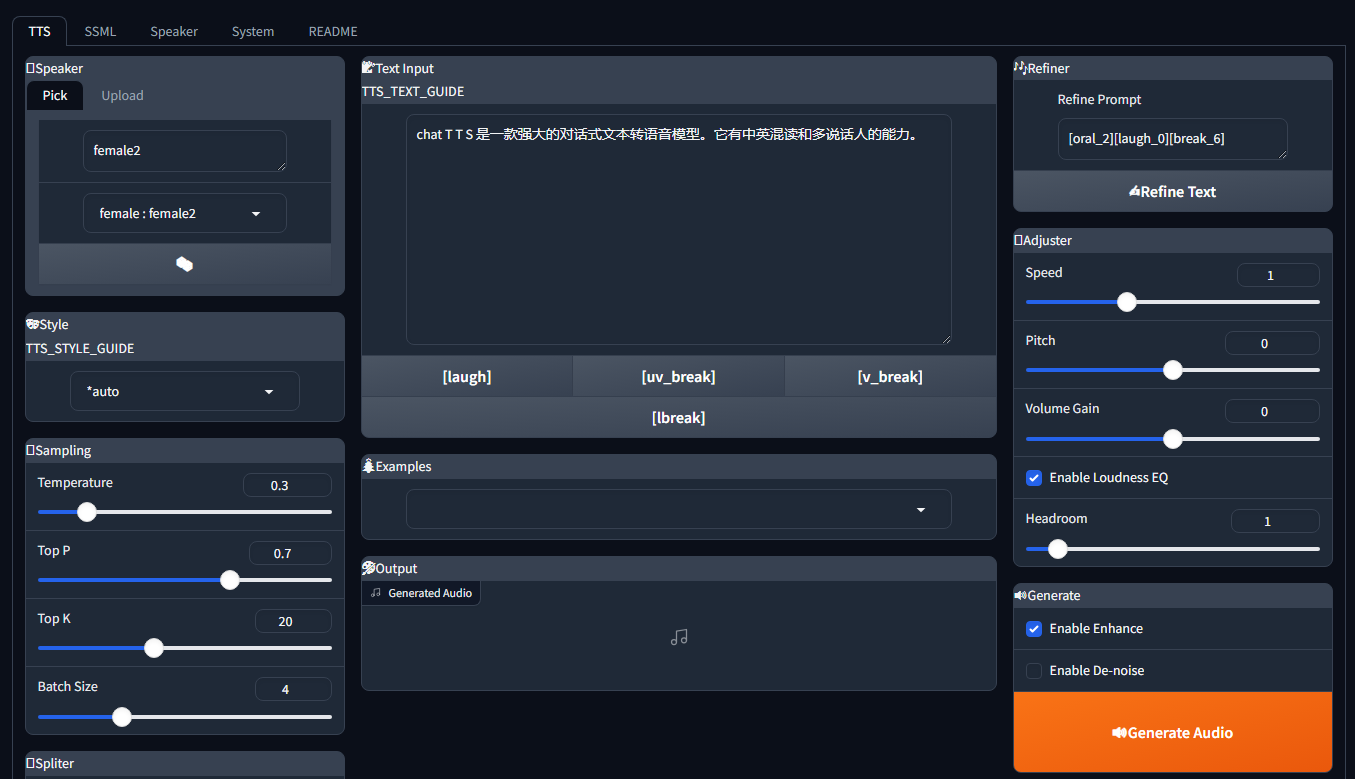Insert the [uv_break] tag
Screen dimensions: 1355x779
pos(678,377)
